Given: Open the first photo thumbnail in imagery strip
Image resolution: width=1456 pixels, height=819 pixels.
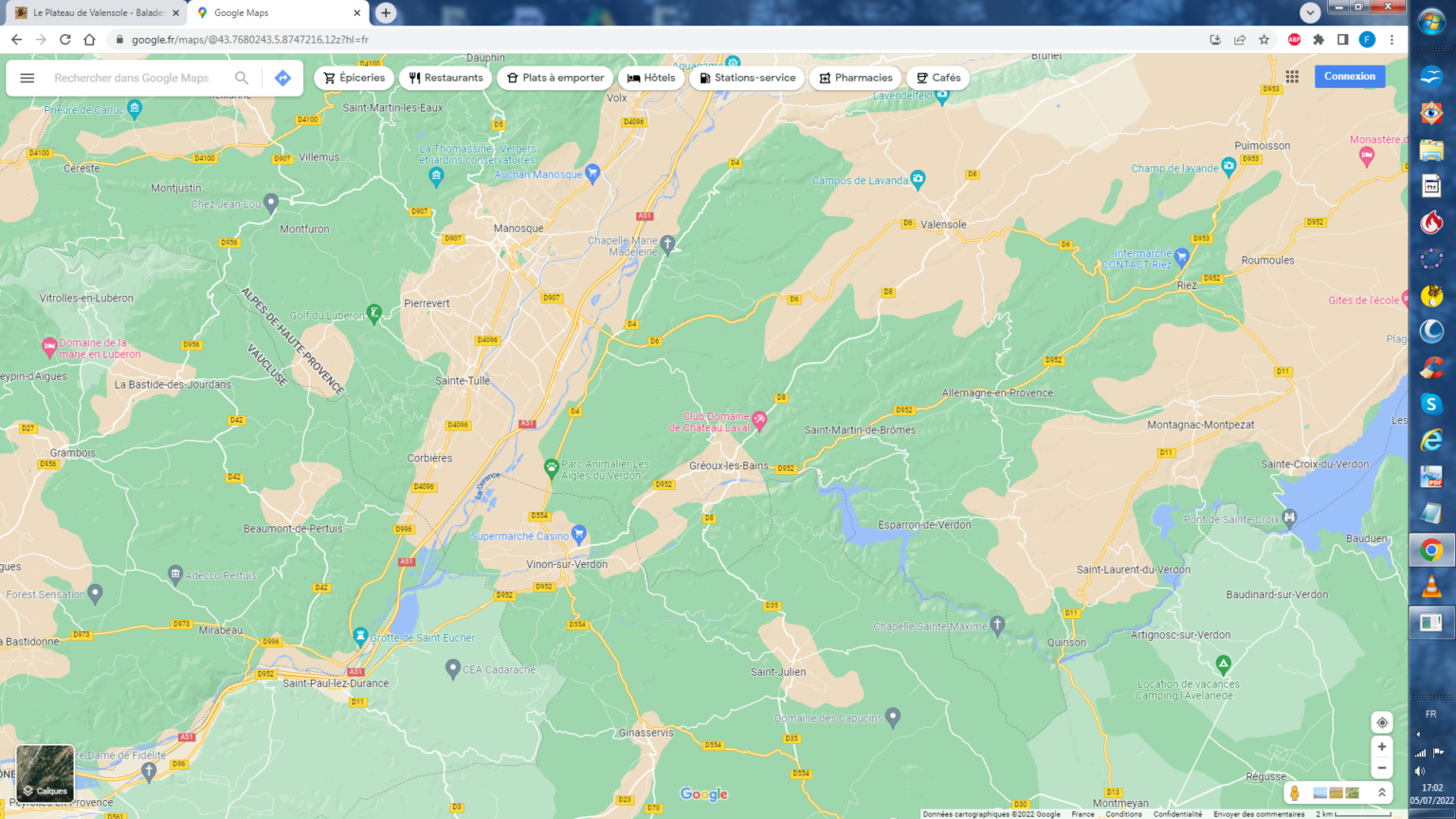Looking at the screenshot, I should pyautogui.click(x=1320, y=792).
